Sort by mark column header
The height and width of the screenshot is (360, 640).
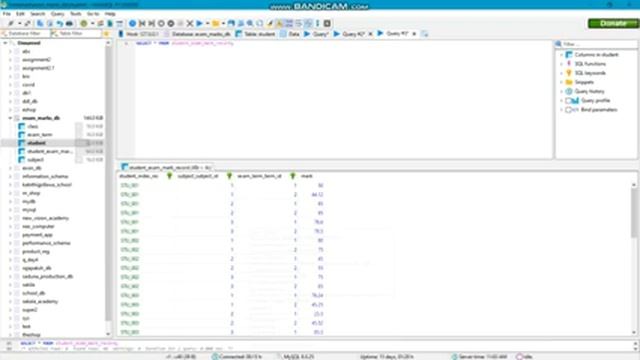(307, 176)
